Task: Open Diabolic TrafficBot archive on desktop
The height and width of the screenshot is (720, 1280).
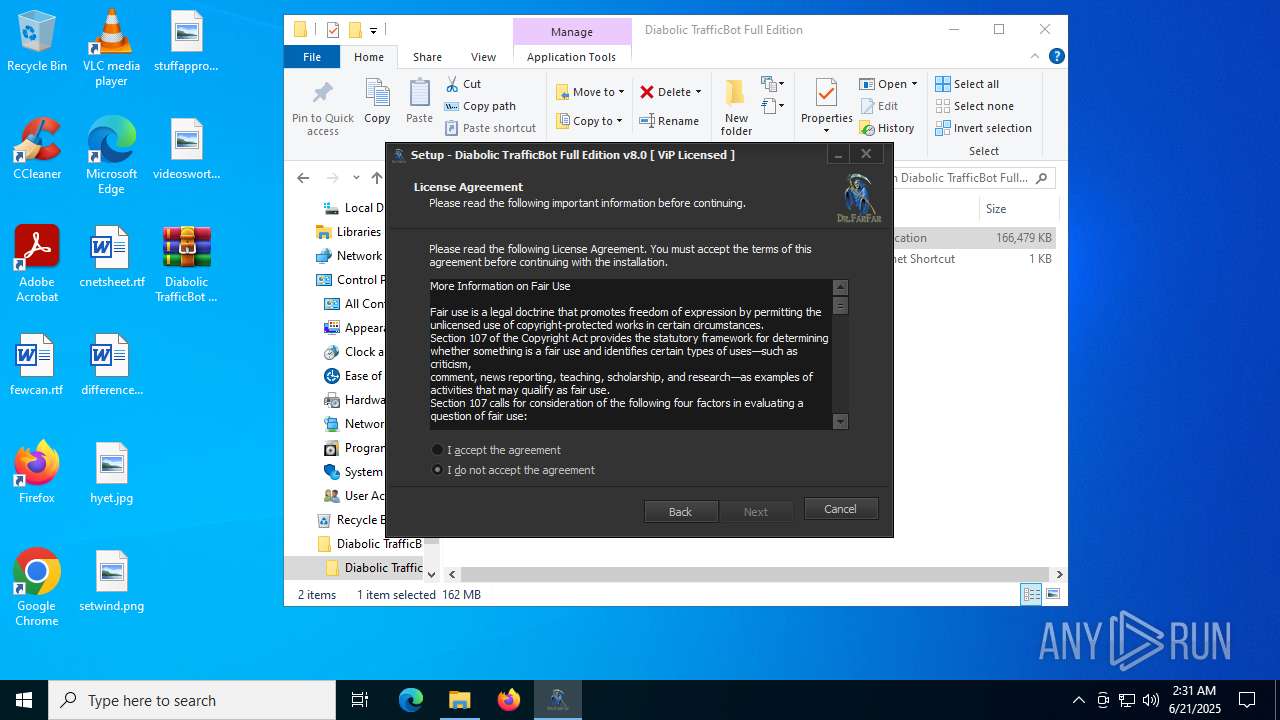Action: (x=186, y=263)
